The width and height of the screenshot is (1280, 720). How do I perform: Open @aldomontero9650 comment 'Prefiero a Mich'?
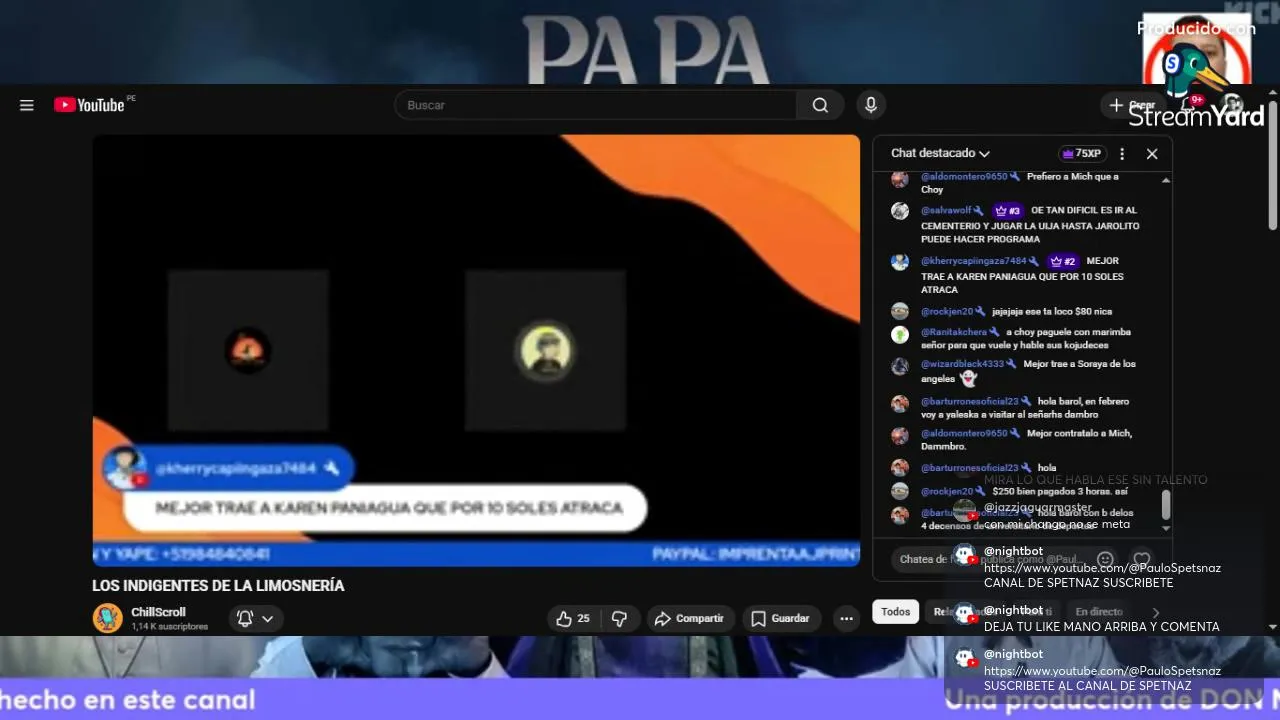point(1021,183)
